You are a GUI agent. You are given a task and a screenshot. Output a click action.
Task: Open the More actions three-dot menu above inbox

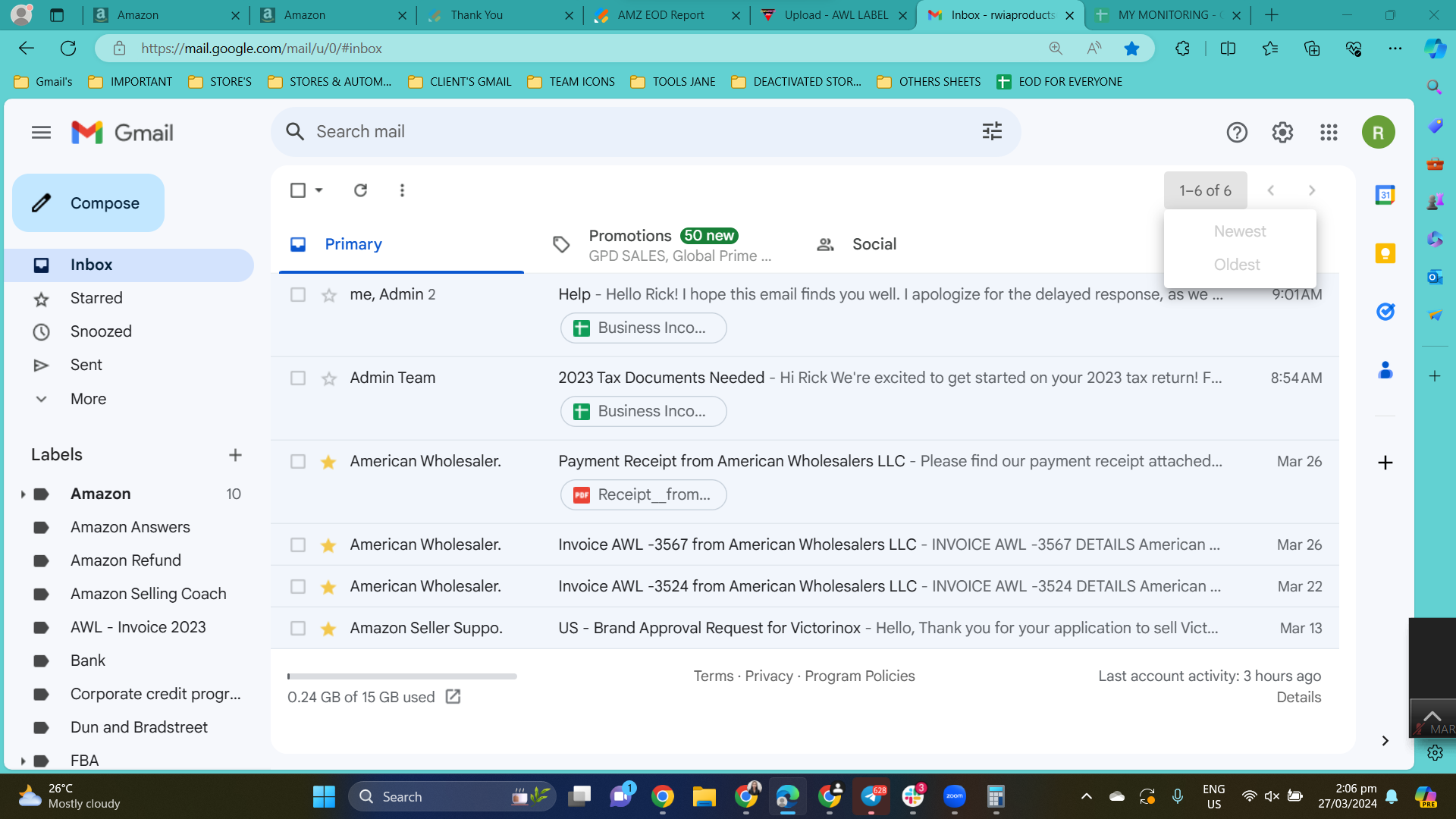coord(402,190)
